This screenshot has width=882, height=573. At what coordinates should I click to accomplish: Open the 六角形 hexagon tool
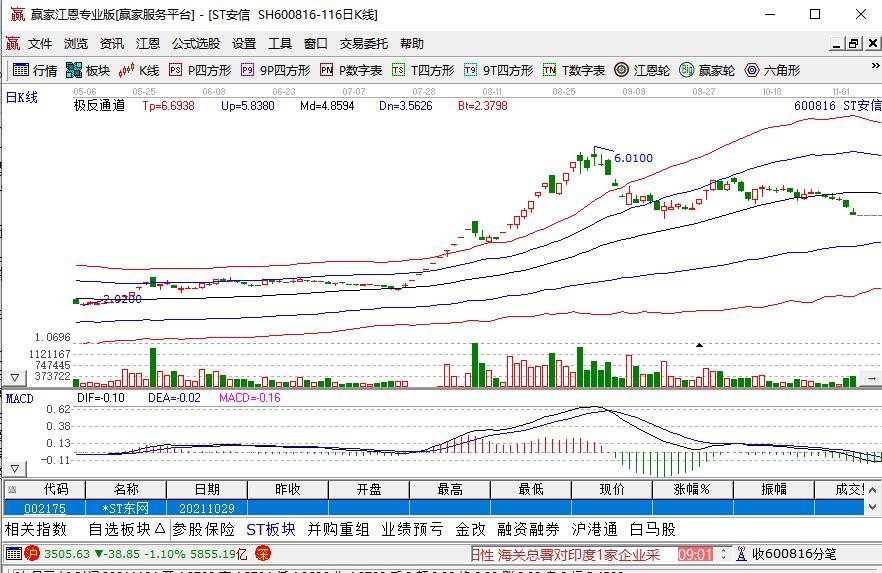coord(772,70)
